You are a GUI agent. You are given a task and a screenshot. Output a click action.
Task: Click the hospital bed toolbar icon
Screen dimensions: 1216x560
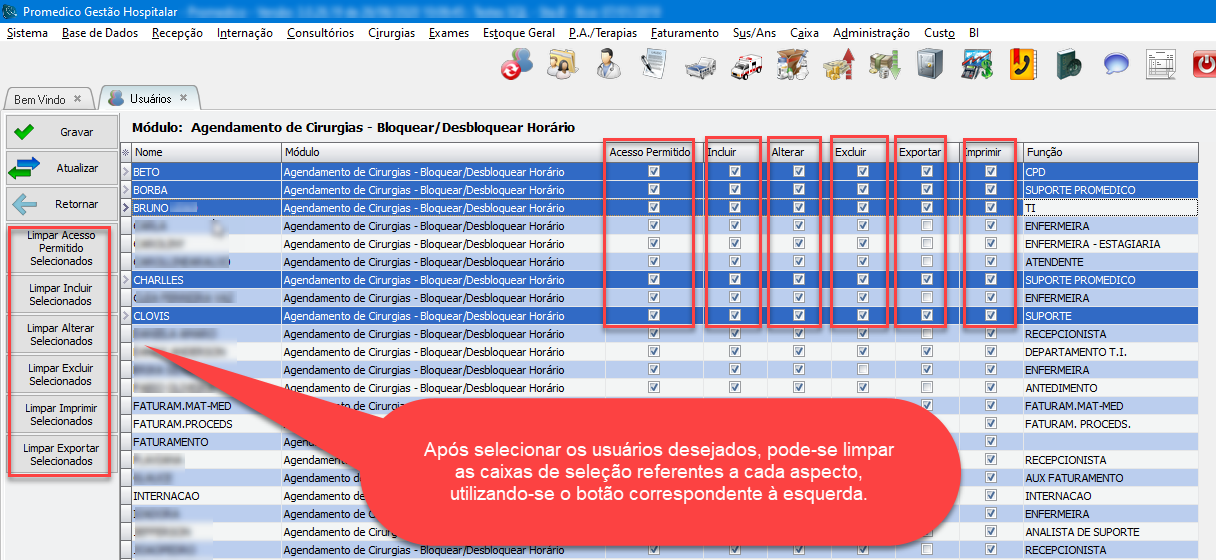pos(700,66)
